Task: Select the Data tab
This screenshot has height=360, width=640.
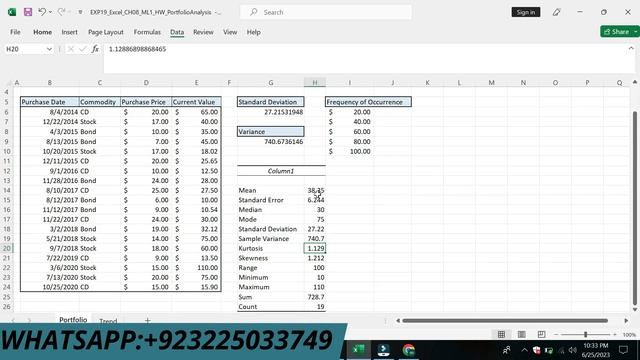Action: pos(177,32)
